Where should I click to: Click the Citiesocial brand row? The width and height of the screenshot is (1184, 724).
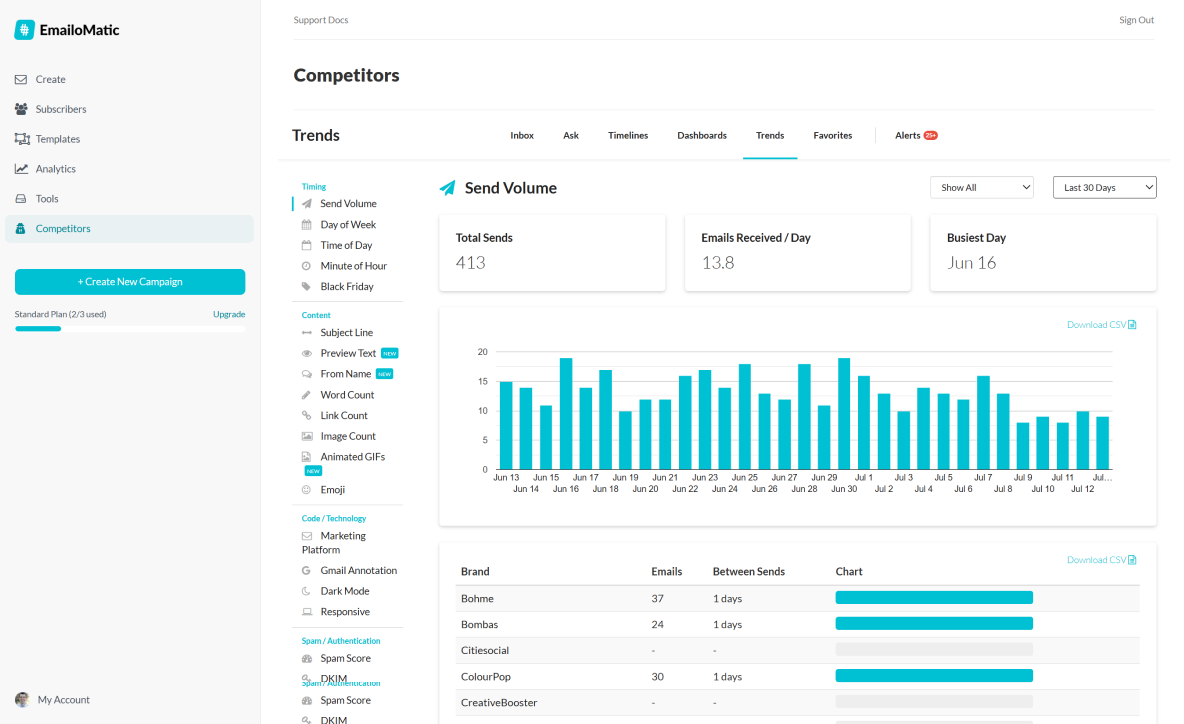(x=797, y=650)
